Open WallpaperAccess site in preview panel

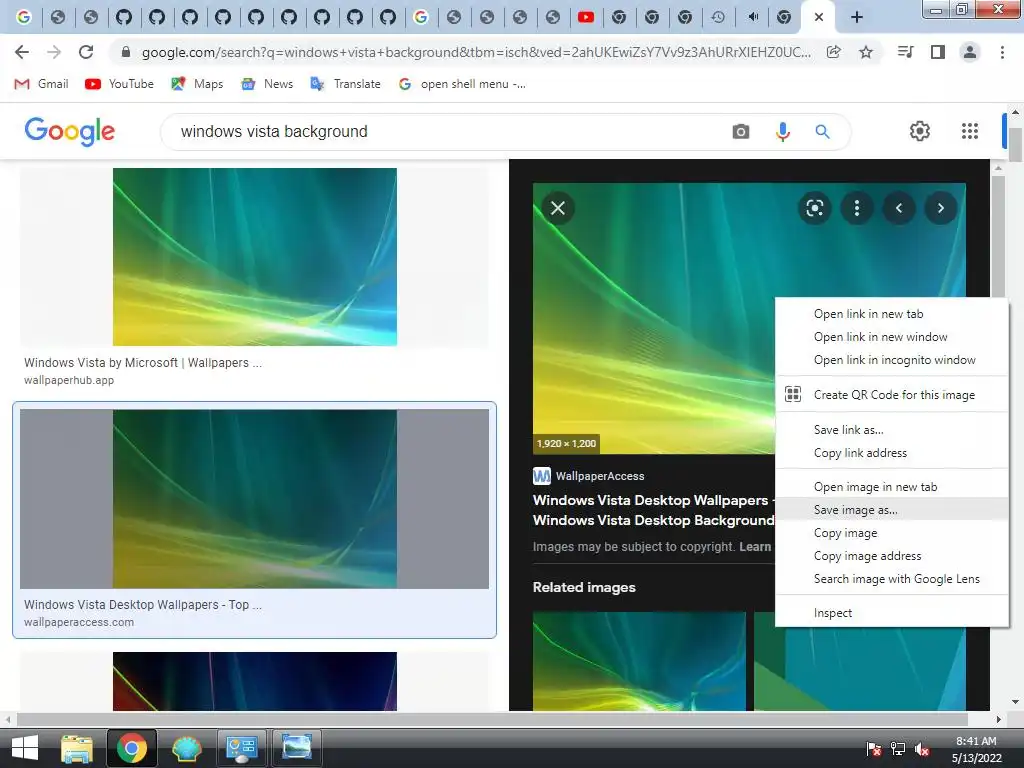588,476
